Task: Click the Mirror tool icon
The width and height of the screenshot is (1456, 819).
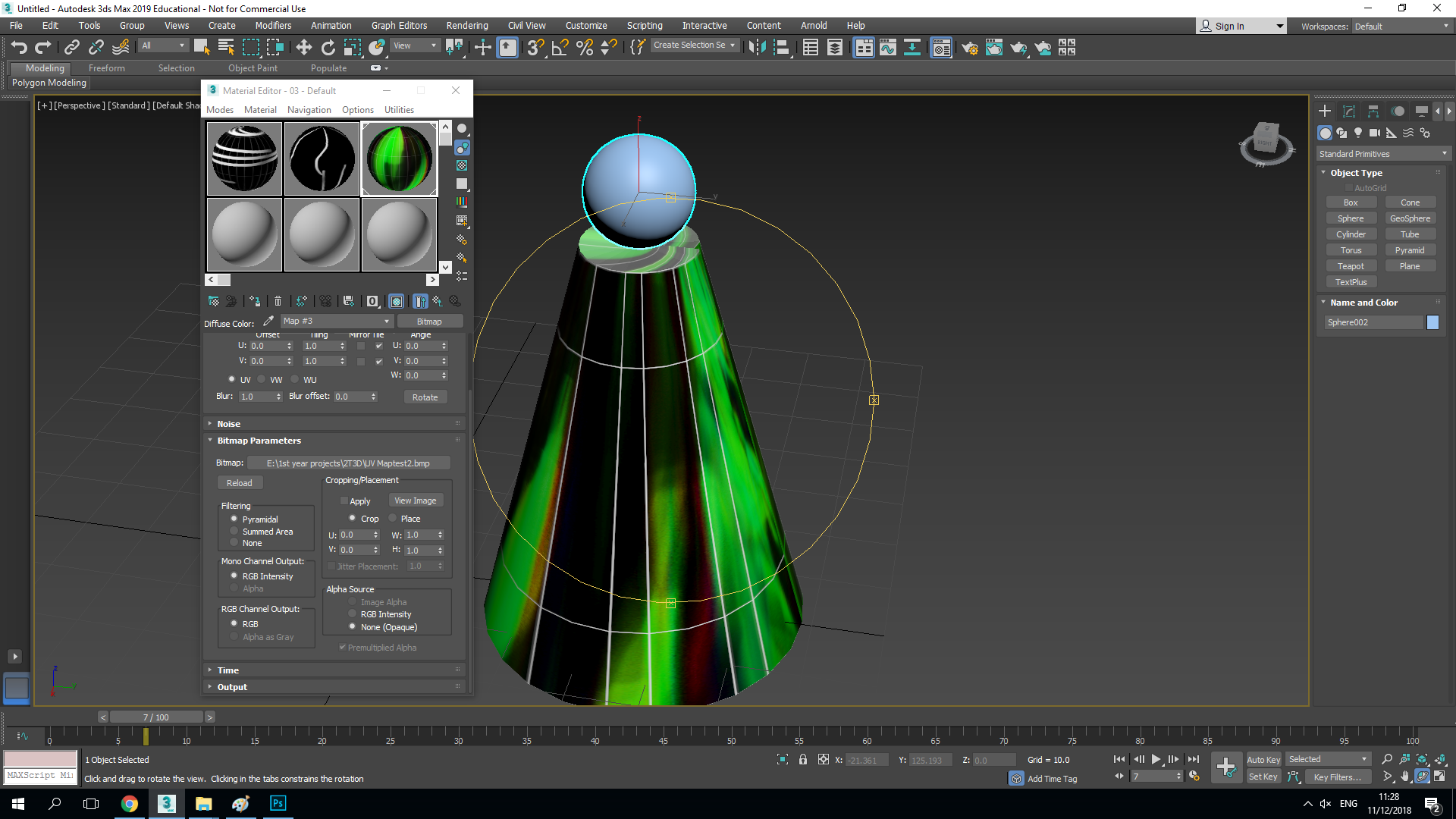Action: (x=756, y=48)
